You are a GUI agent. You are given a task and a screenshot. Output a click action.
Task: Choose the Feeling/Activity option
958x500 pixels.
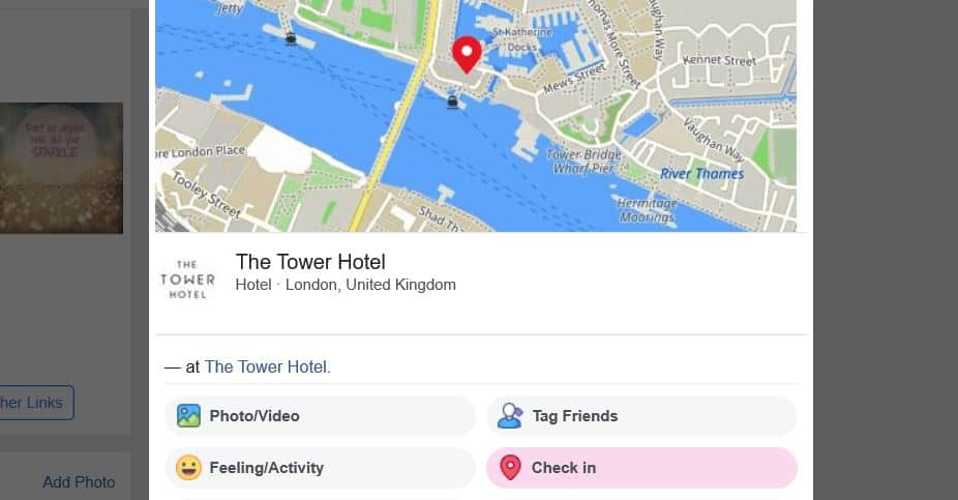(320, 468)
